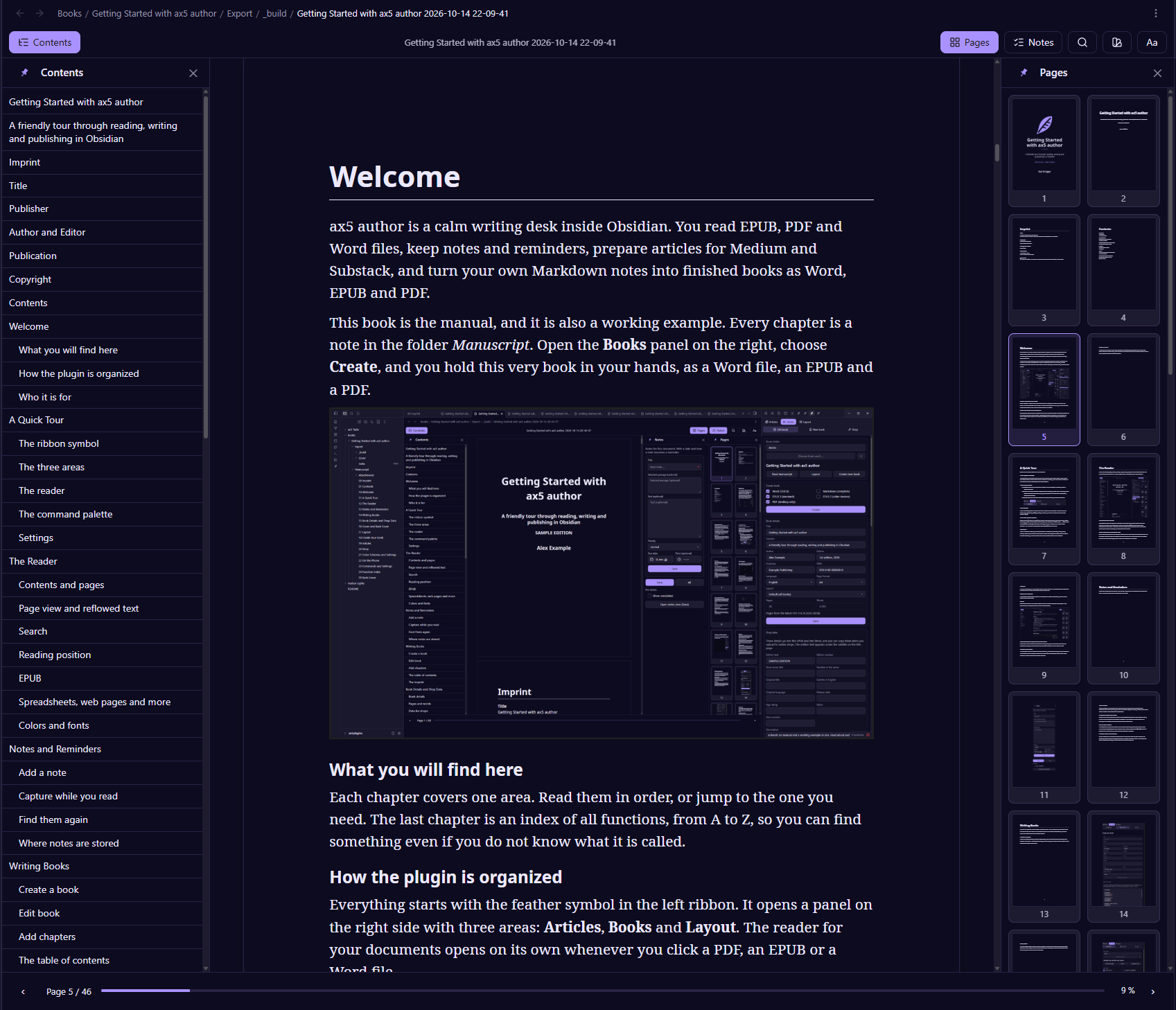This screenshot has width=1176, height=1010.
Task: Click the Contents panel scrollbar
Action: coord(206,267)
